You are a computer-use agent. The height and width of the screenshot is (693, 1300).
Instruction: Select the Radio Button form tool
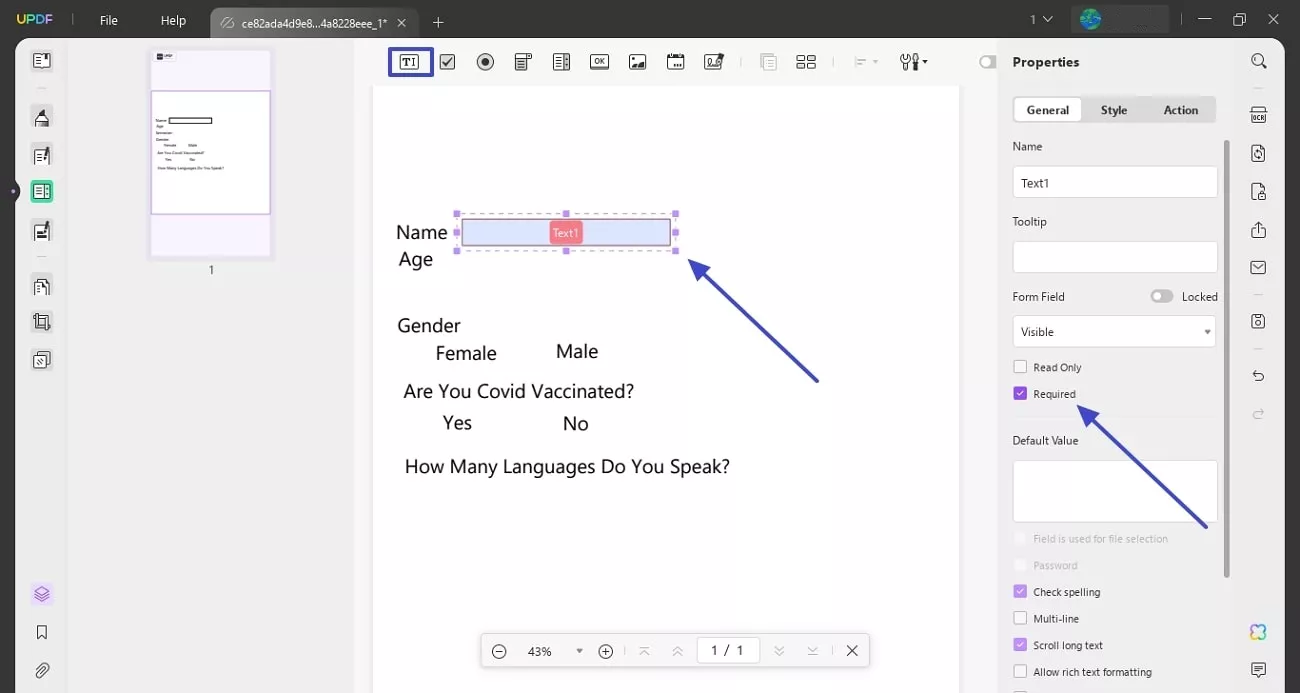coord(485,62)
